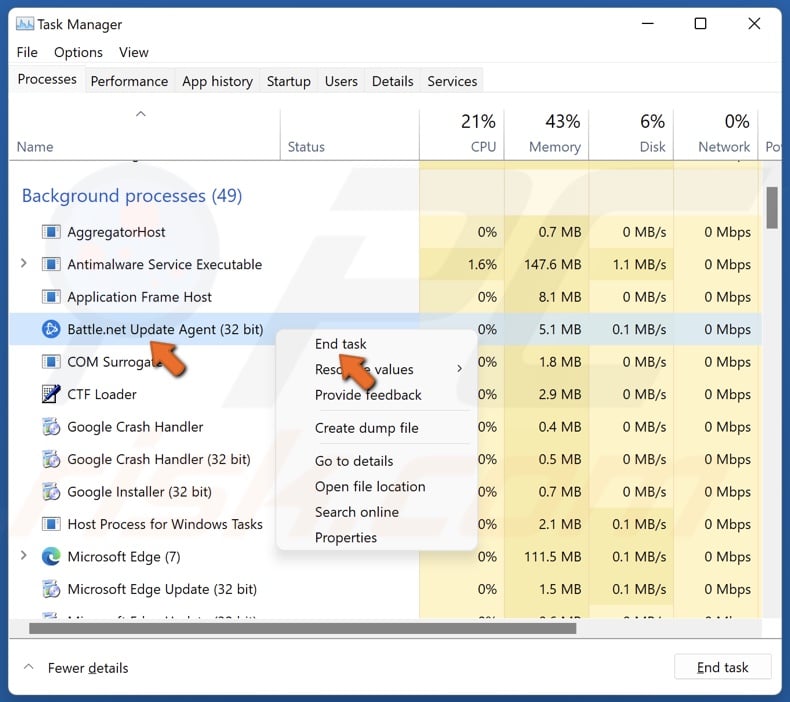Viewport: 790px width, 702px height.
Task: Choose End task in the context menu
Action: click(x=341, y=344)
